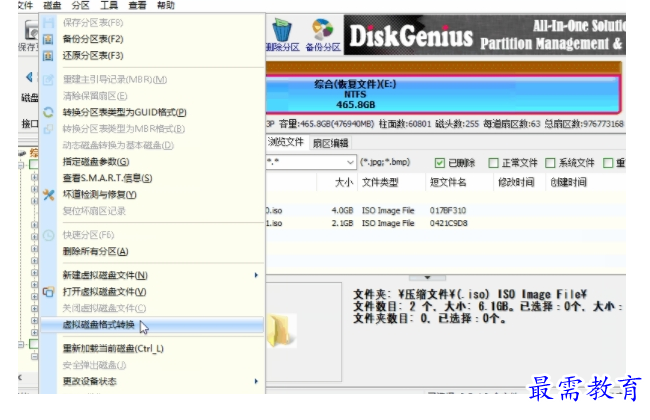Image resolution: width=650 pixels, height=420 pixels.
Task: Click the folder thumbnail in preview pane
Action: tap(281, 330)
